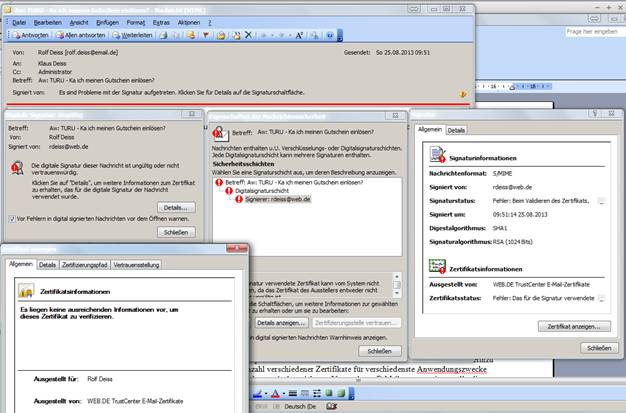
Task: Click sender 'Rolf Deiss [rolf.deiss@email.de]'
Action: pos(78,52)
